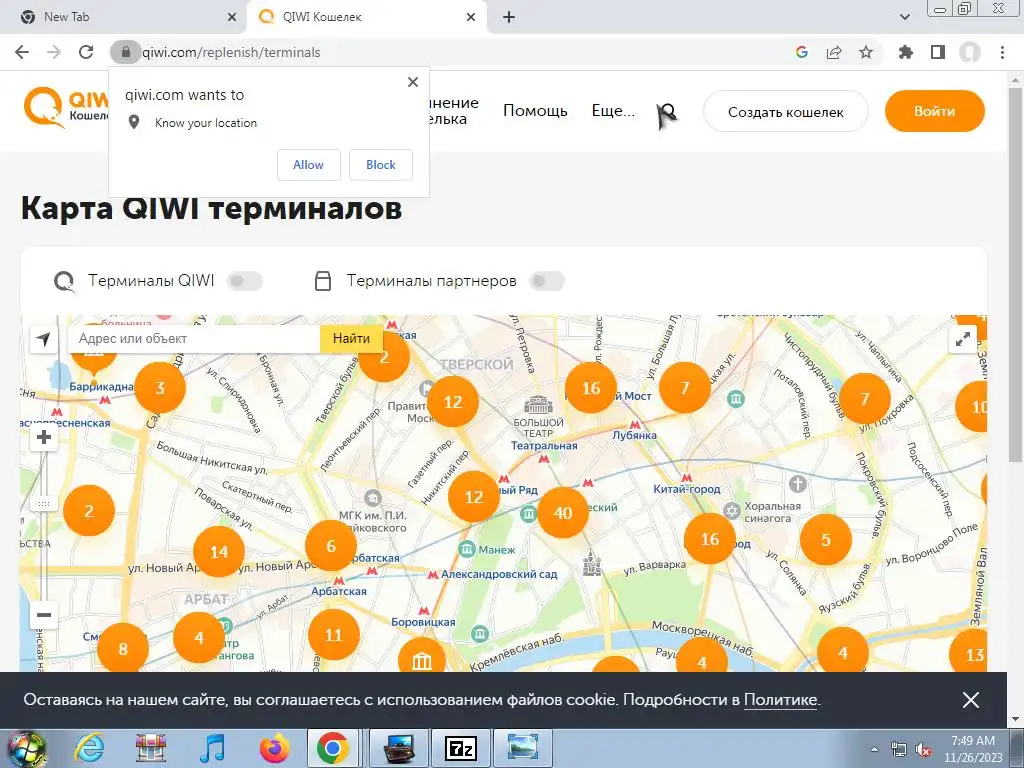
Task: Launch Internet Explorer from taskbar
Action: [x=89, y=748]
